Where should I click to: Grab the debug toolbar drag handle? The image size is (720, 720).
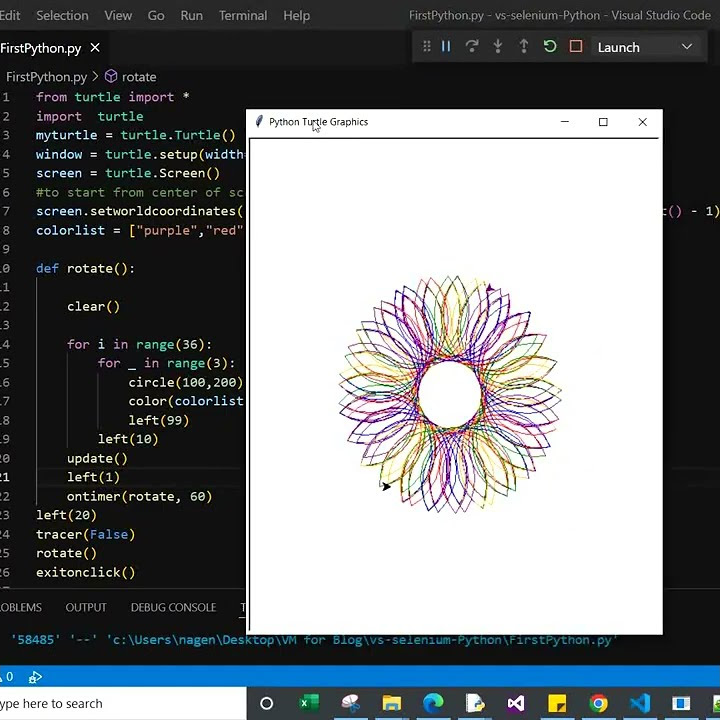tap(427, 46)
